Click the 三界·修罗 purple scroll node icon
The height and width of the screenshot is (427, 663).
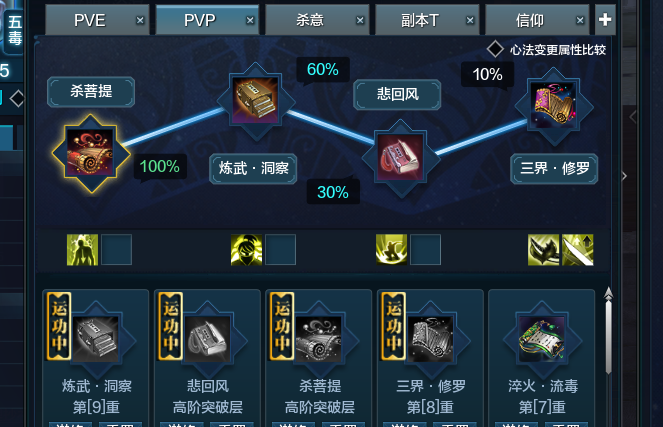point(553,105)
